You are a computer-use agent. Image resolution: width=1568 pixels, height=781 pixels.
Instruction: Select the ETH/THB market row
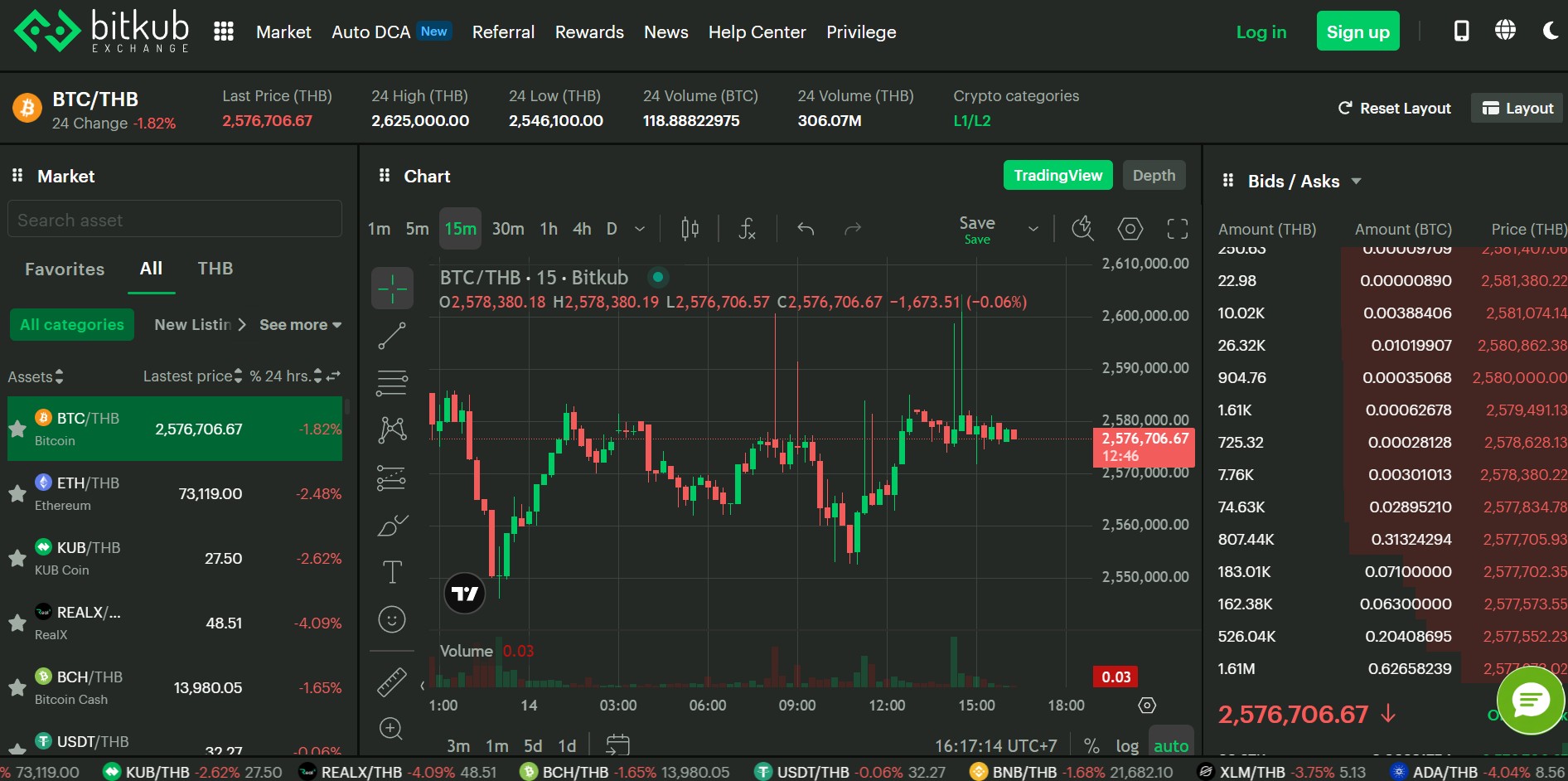(x=175, y=493)
